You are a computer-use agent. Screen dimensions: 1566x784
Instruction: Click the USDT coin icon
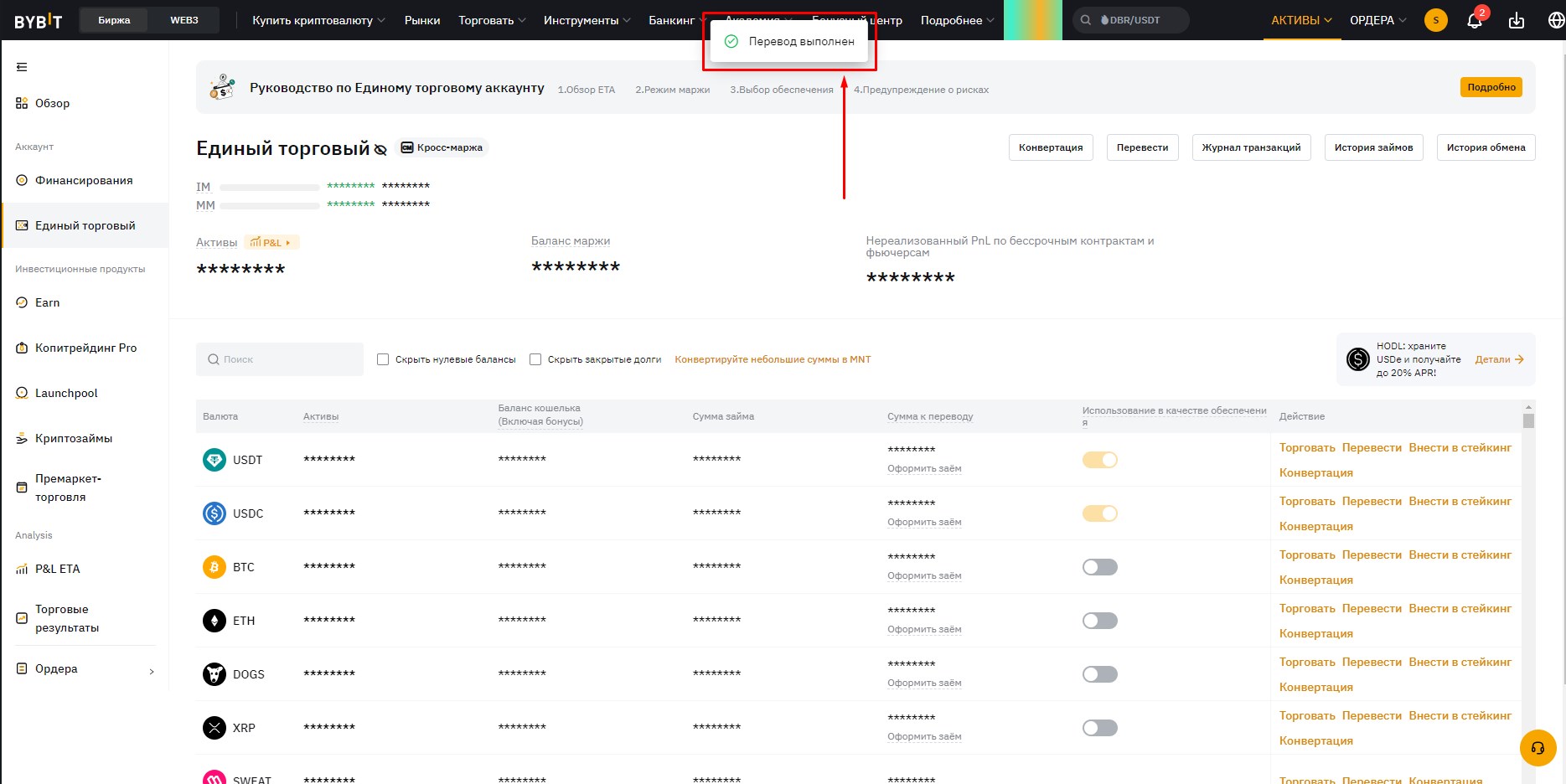pyautogui.click(x=214, y=460)
